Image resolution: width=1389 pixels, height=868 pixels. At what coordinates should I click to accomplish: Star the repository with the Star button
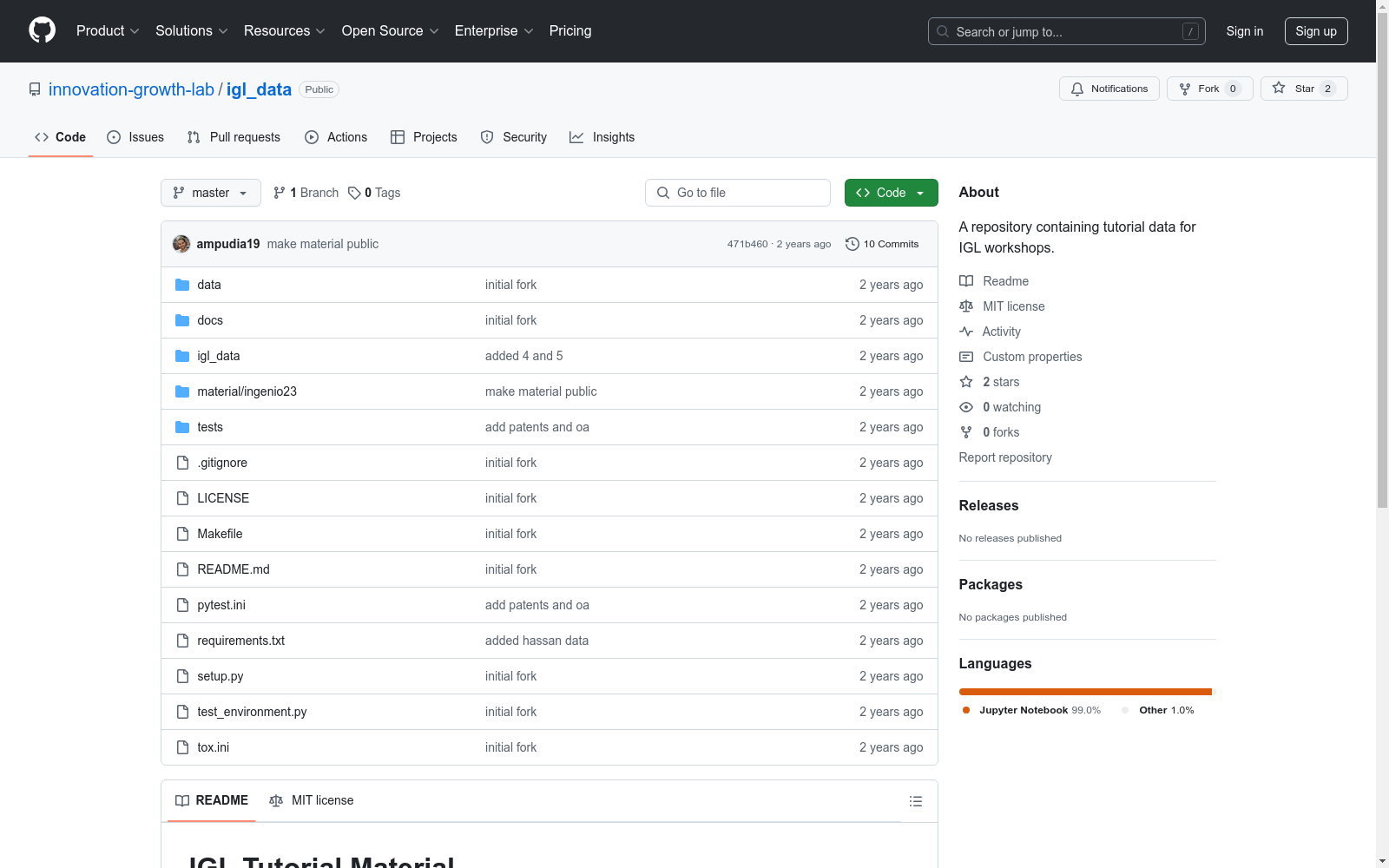(x=1304, y=89)
